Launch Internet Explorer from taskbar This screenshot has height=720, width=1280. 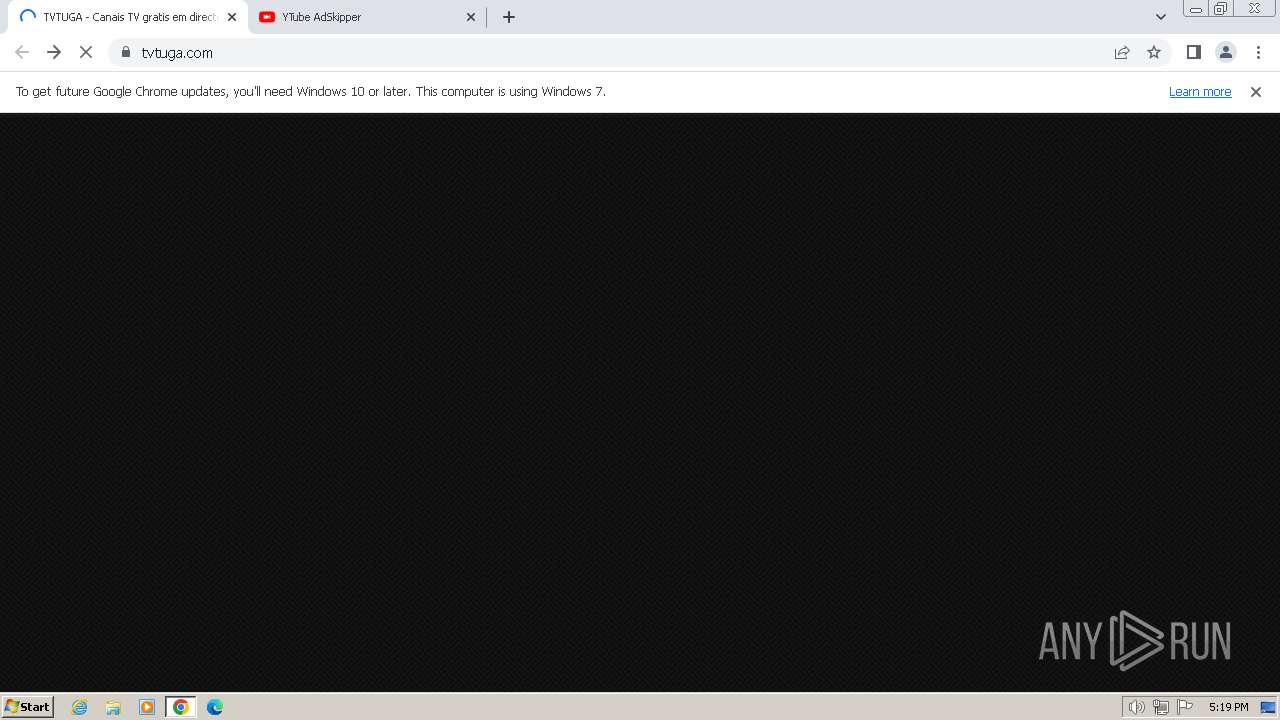[80, 707]
